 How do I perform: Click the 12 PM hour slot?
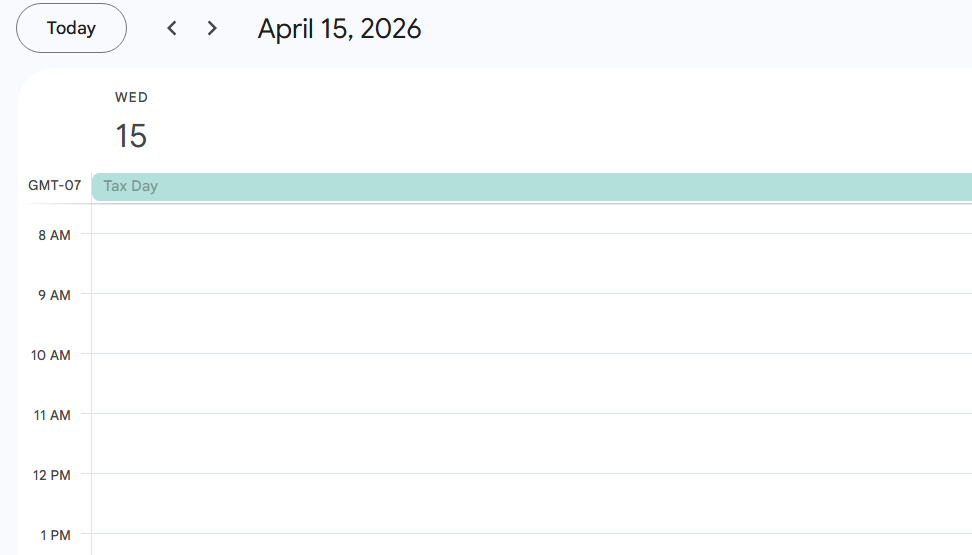coord(530,503)
